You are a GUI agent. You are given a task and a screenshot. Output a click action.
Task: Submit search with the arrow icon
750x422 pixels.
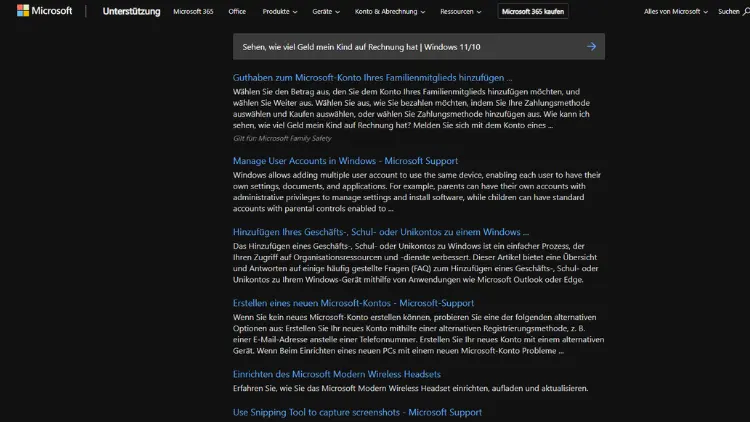[591, 46]
